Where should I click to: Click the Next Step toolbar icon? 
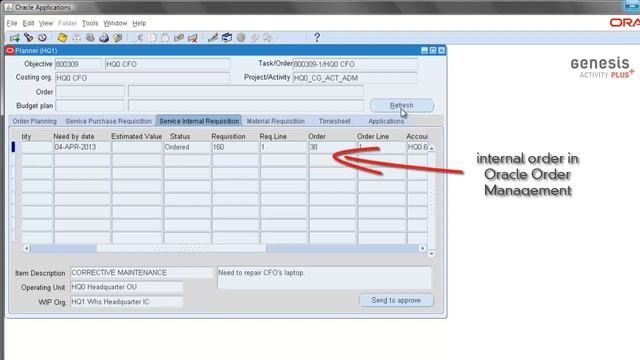(76, 38)
